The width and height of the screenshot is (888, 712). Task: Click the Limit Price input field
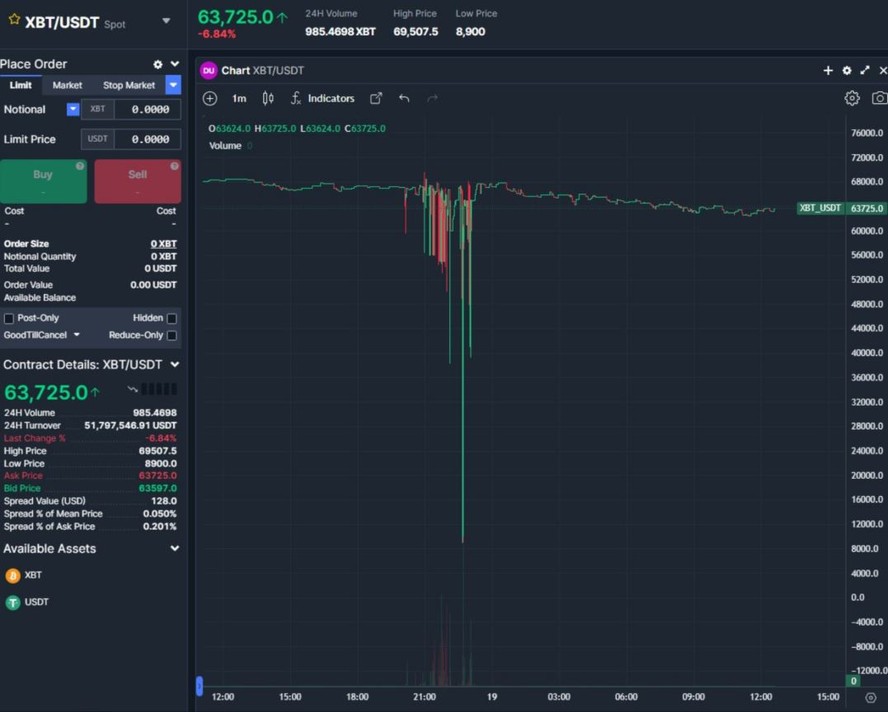[x=146, y=139]
